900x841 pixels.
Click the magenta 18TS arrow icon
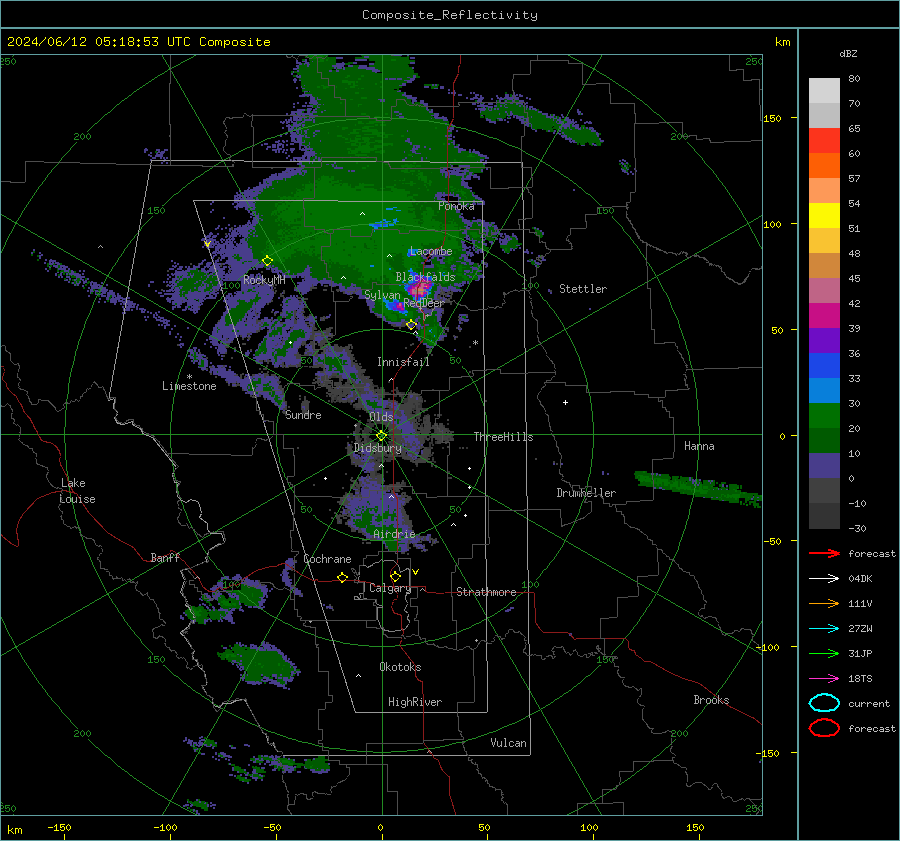824,679
